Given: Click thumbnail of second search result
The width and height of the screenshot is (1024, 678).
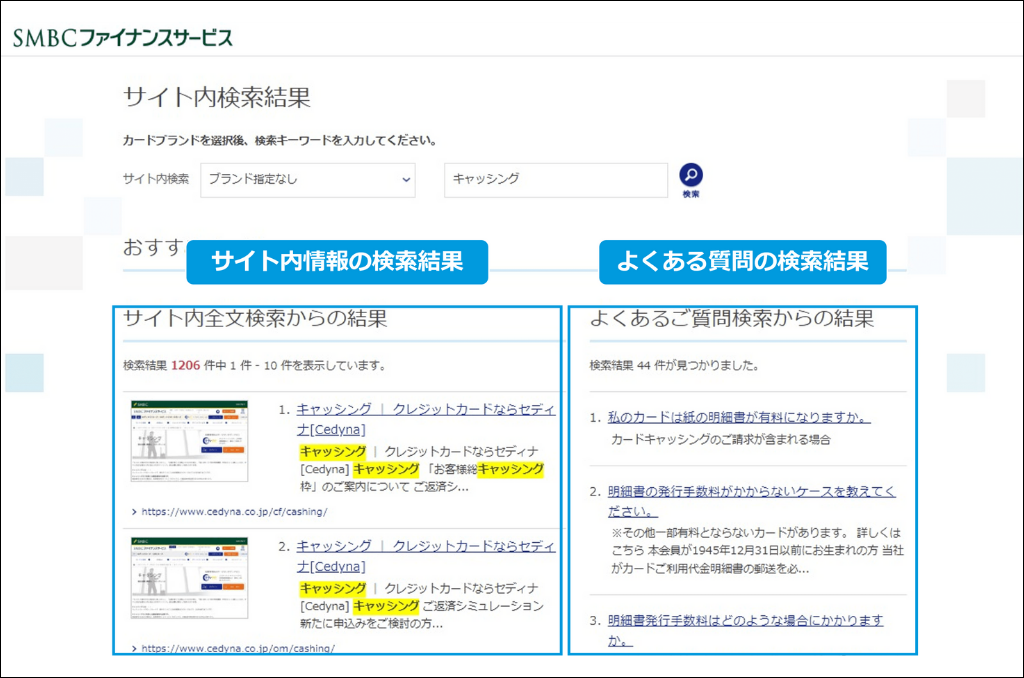Looking at the screenshot, I should (x=189, y=578).
